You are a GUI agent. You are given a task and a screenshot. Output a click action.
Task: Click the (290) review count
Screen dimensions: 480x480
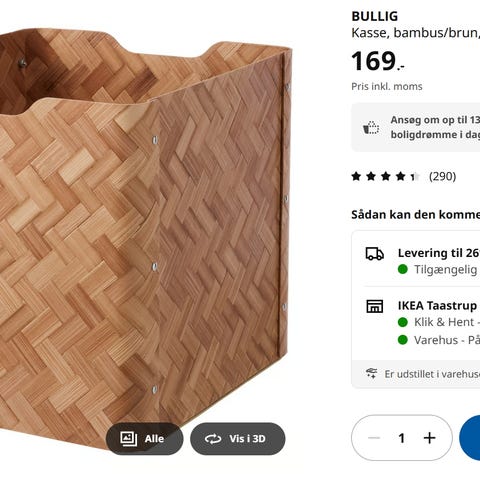tap(442, 176)
